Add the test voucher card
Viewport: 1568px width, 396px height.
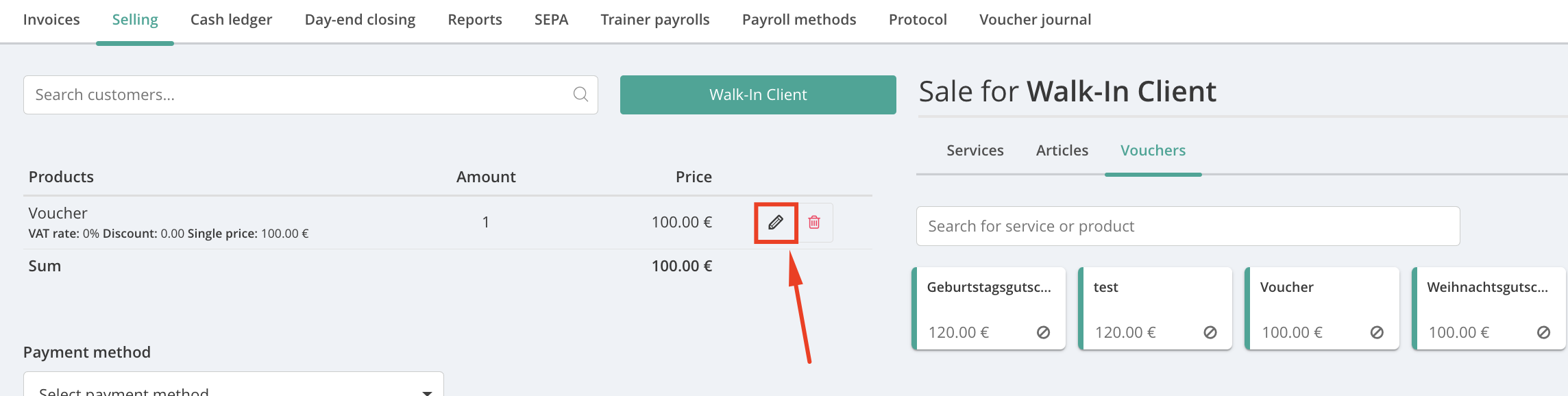coord(1155,308)
